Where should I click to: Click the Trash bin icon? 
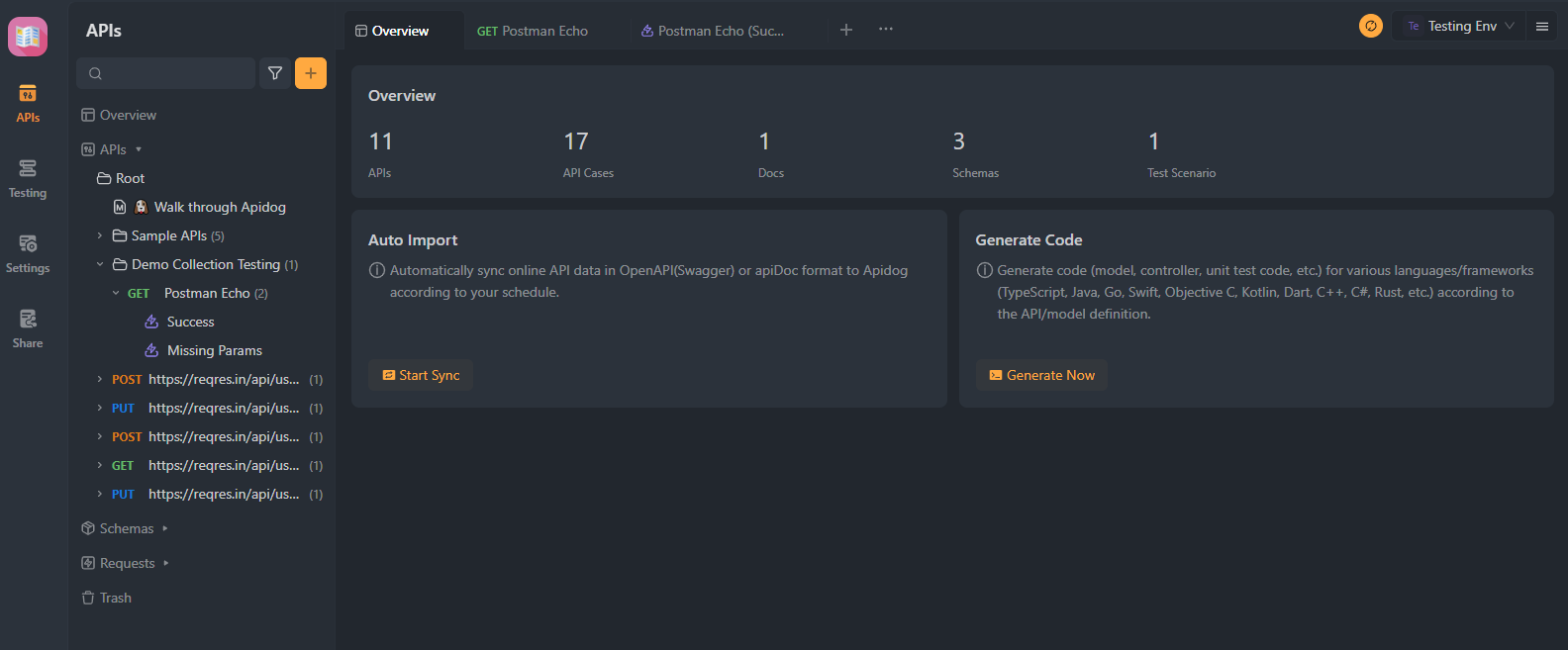(x=88, y=598)
